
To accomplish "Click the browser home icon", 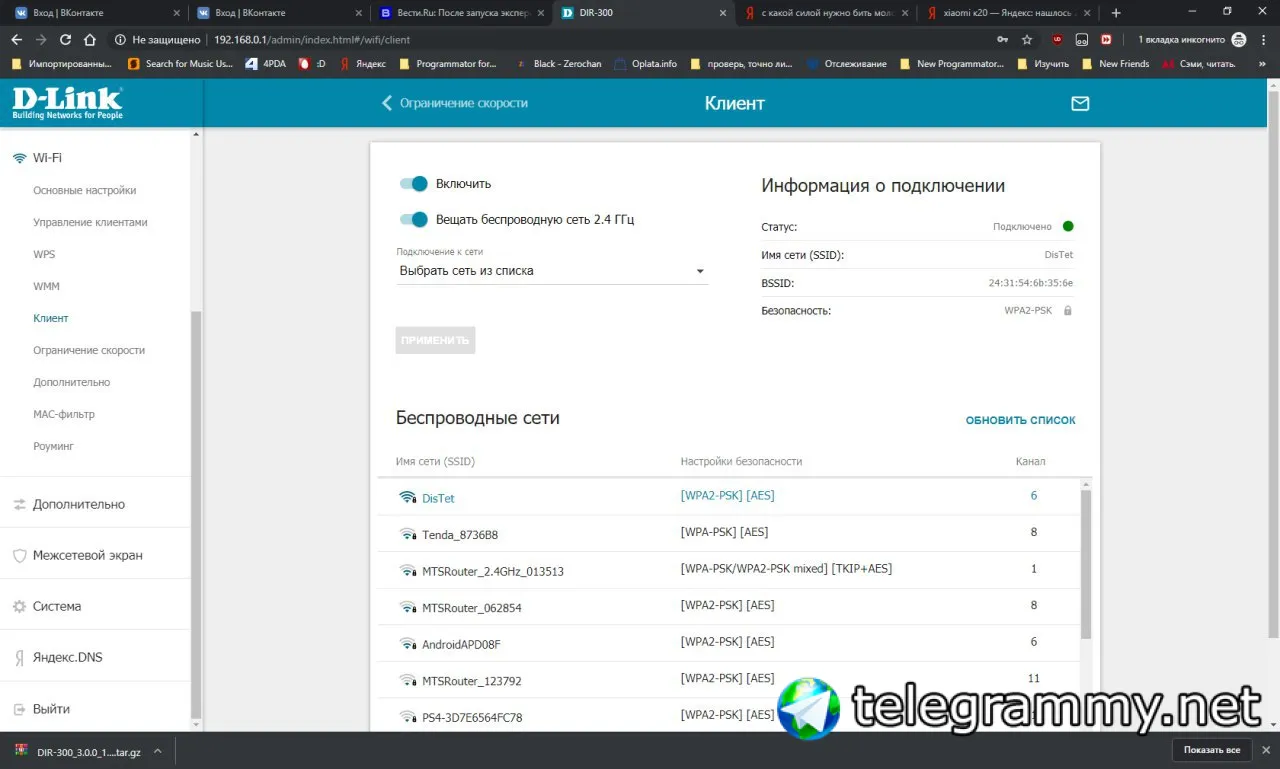I will 90,40.
